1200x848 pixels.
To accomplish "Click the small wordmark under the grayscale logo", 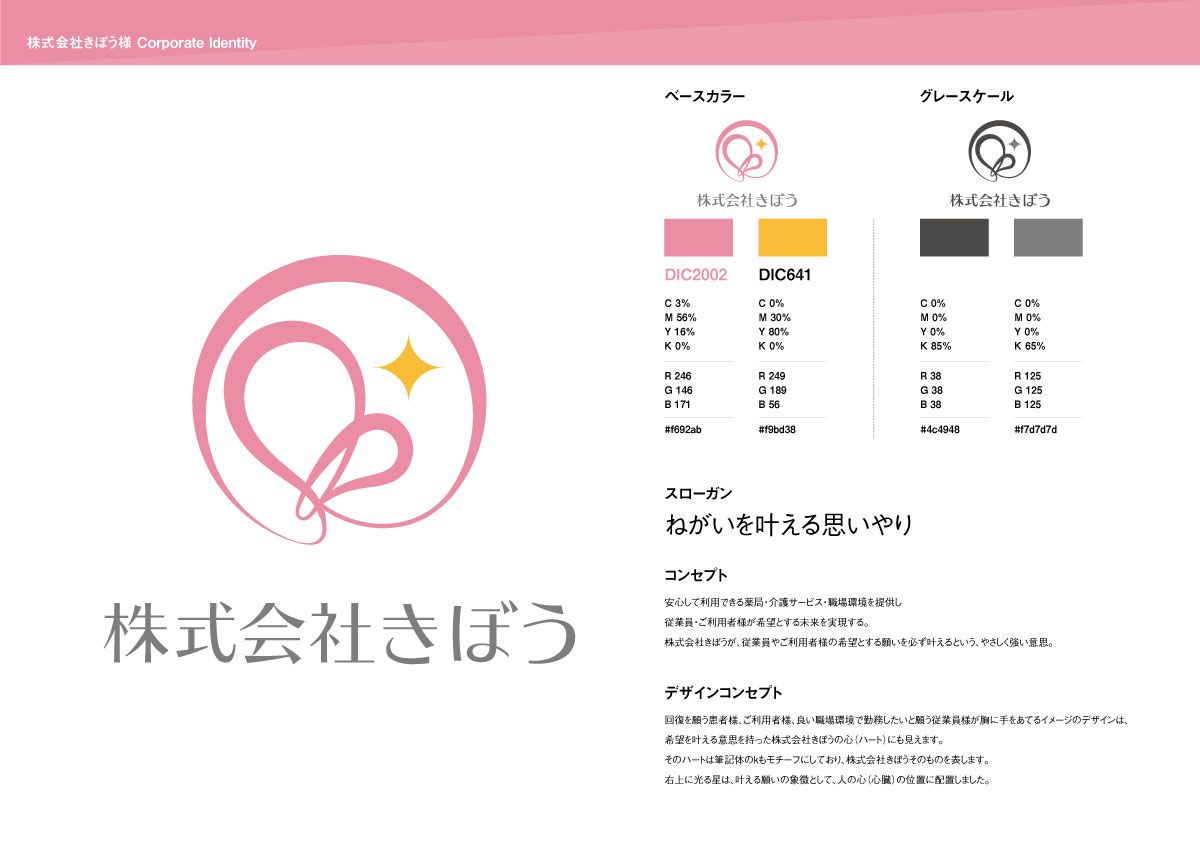I will point(1000,200).
